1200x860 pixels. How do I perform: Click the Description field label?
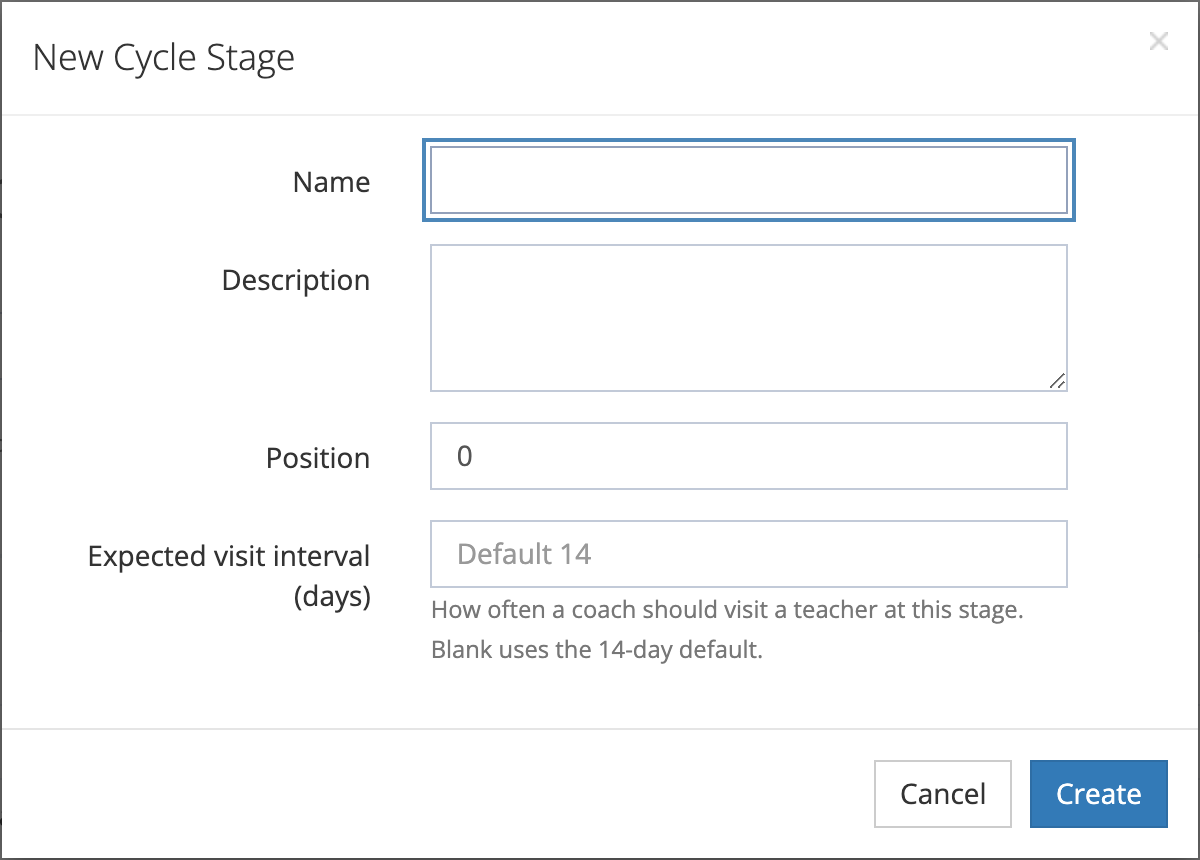pos(296,280)
